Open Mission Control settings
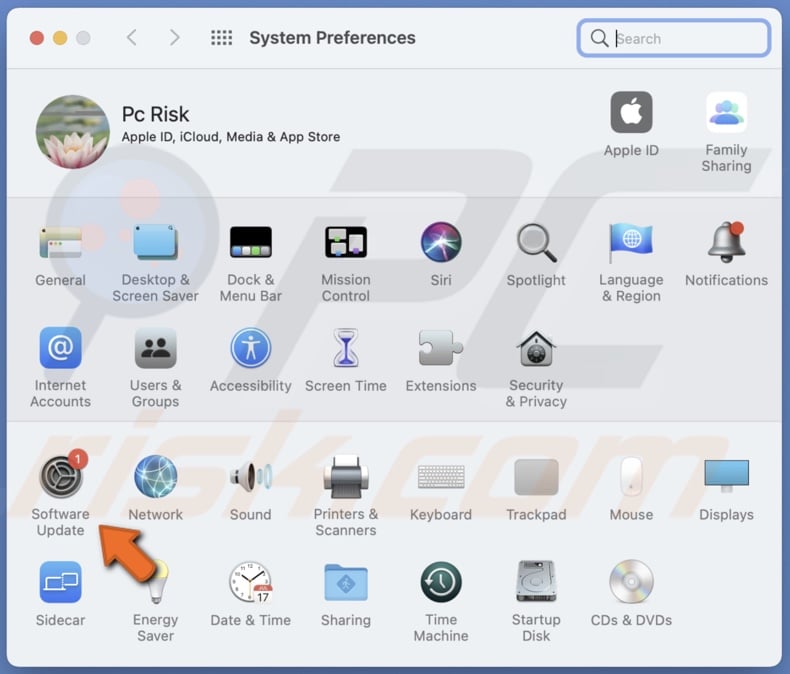 pos(346,242)
